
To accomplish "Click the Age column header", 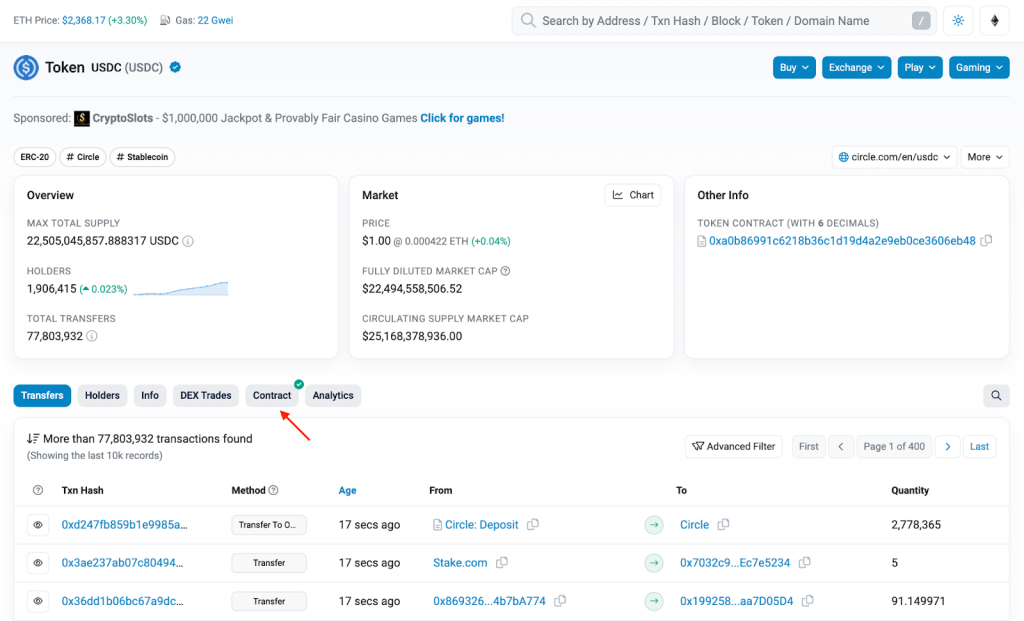I will (x=347, y=490).
